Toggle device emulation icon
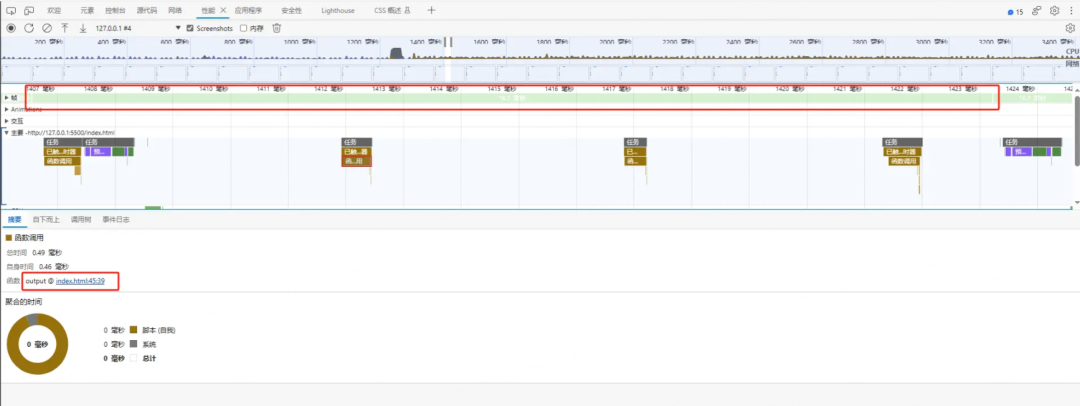This screenshot has width=1080, height=406. point(29,11)
